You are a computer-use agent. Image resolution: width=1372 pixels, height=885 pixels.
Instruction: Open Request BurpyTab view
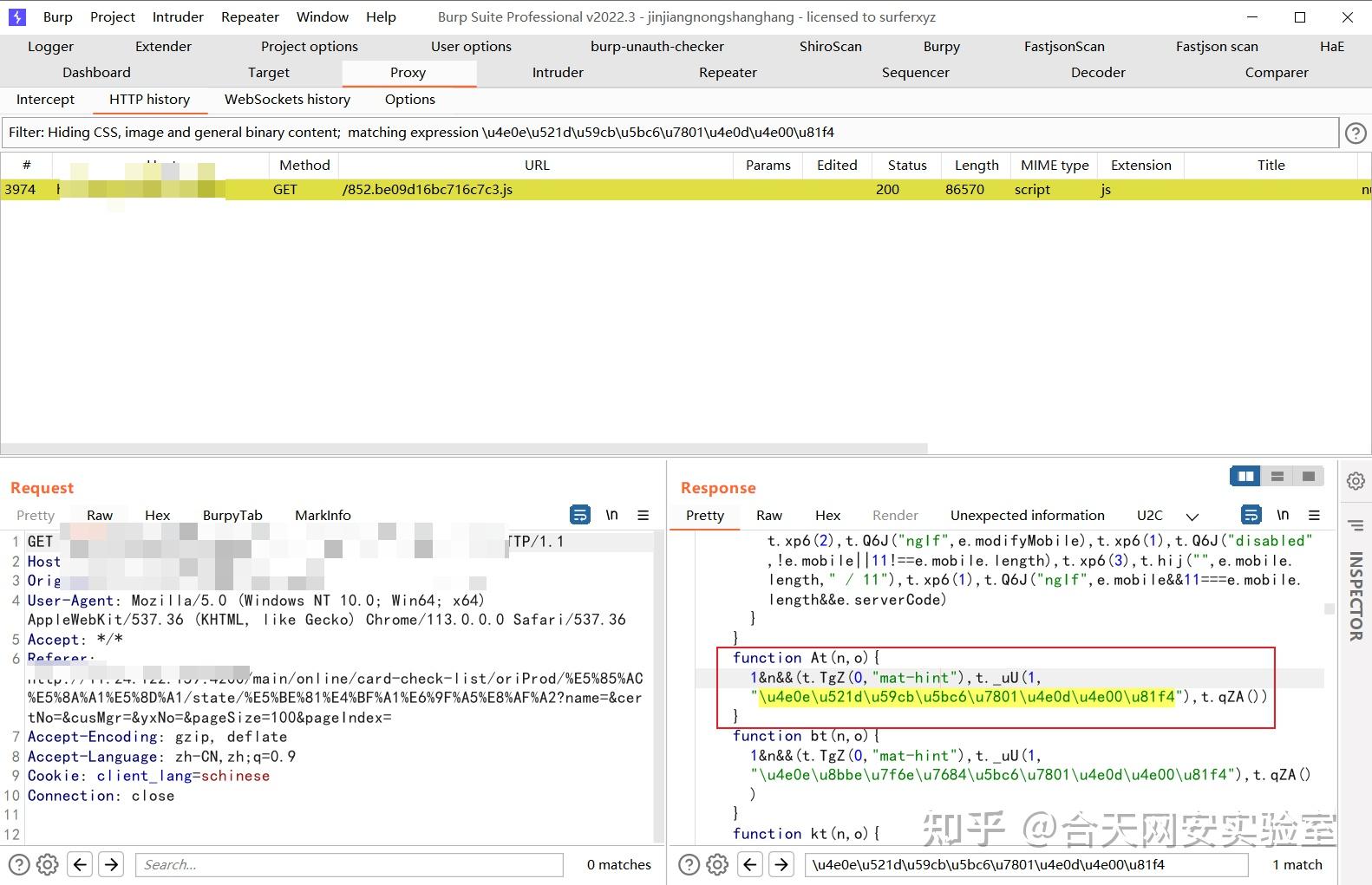(232, 515)
